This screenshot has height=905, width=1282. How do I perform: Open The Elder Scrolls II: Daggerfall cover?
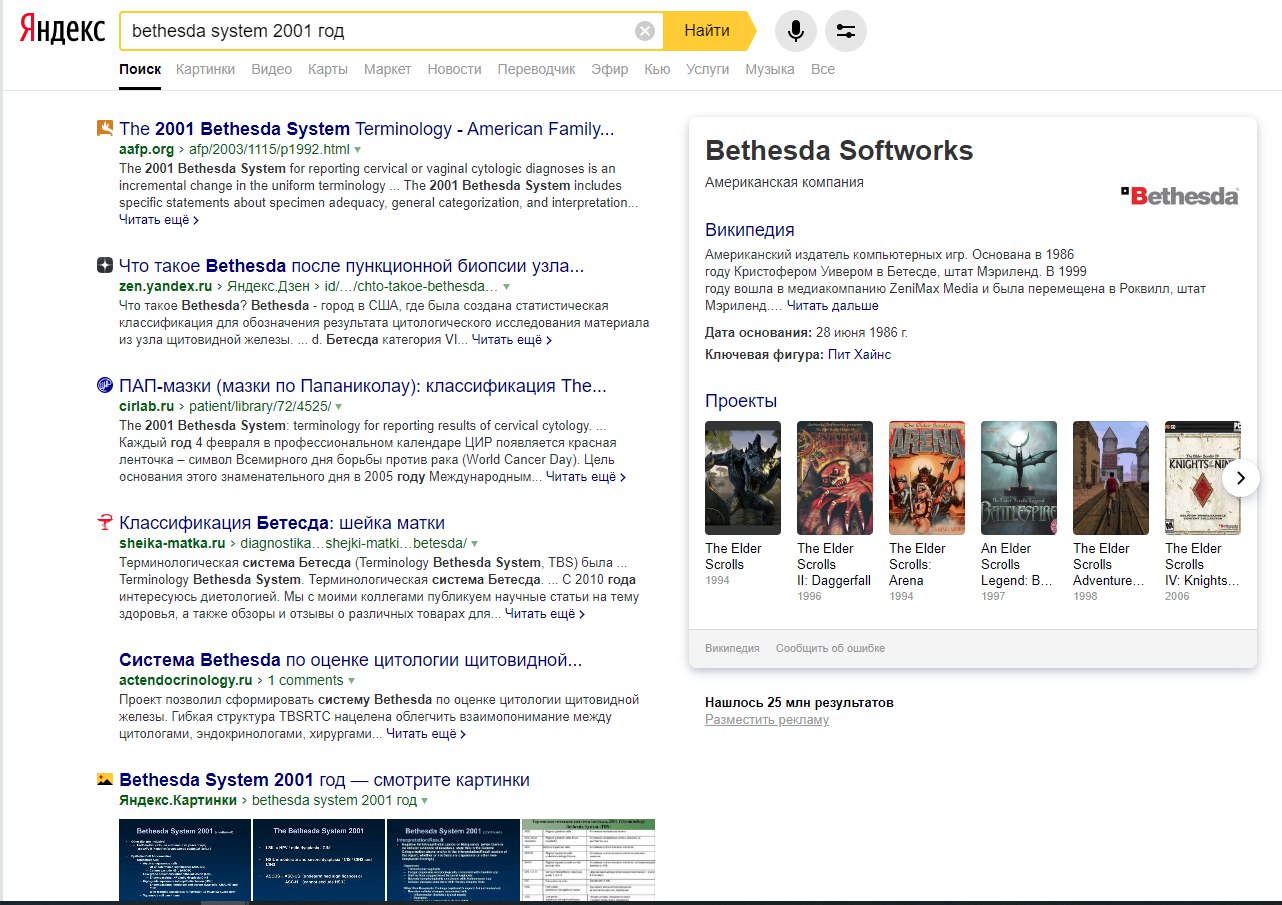[x=835, y=478]
